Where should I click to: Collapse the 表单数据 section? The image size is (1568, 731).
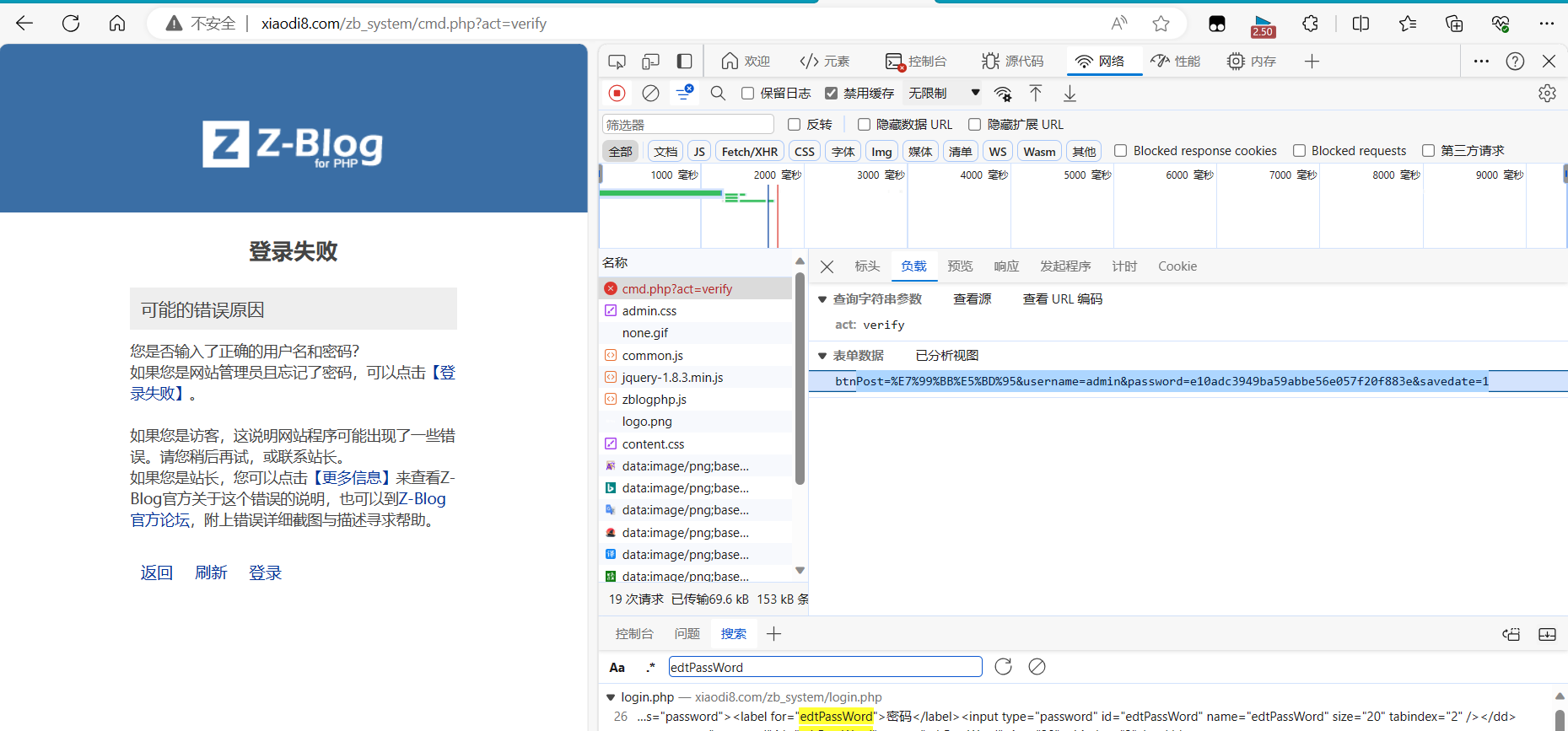click(x=822, y=356)
